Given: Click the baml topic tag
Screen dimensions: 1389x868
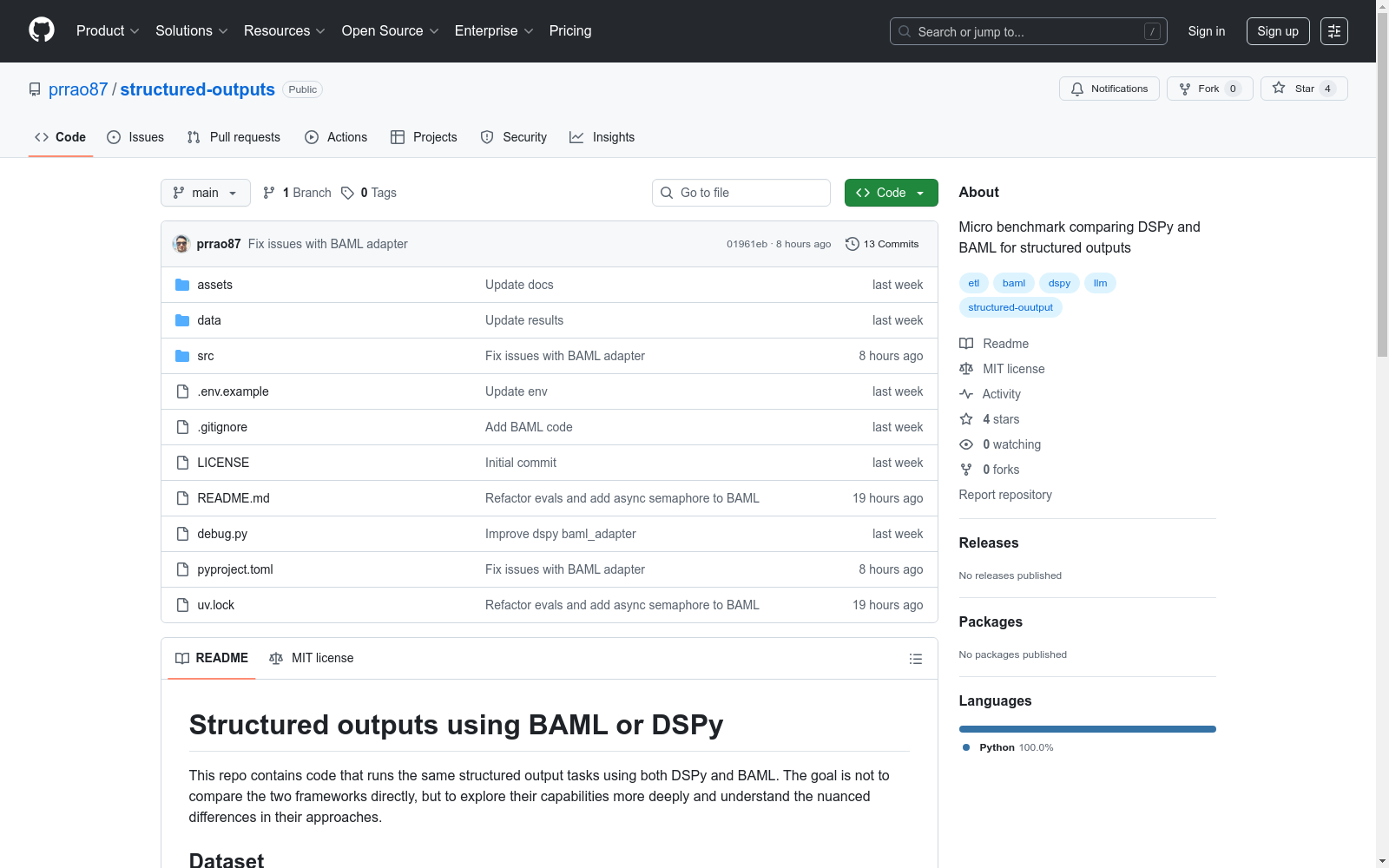Looking at the screenshot, I should (1014, 283).
